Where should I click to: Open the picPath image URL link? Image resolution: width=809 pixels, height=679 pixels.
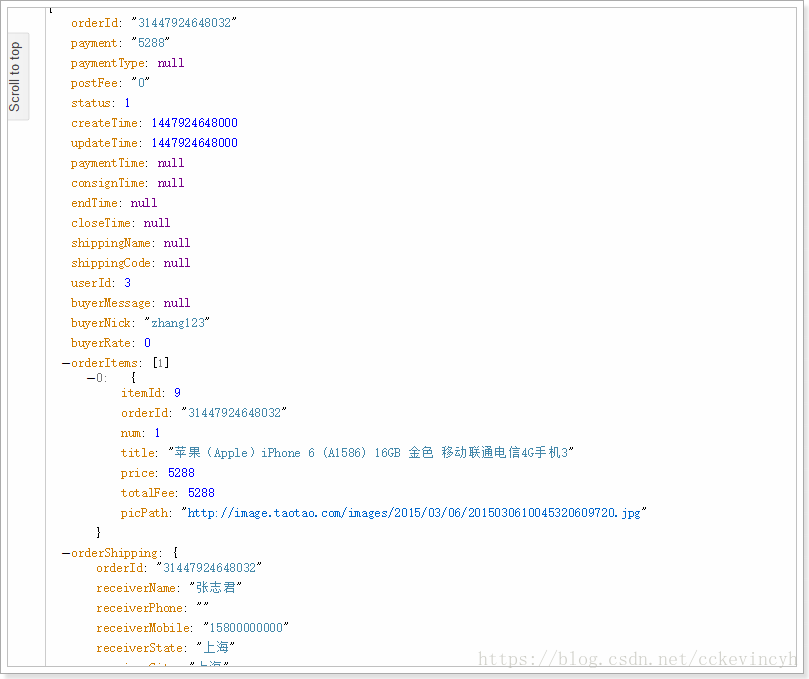(414, 513)
